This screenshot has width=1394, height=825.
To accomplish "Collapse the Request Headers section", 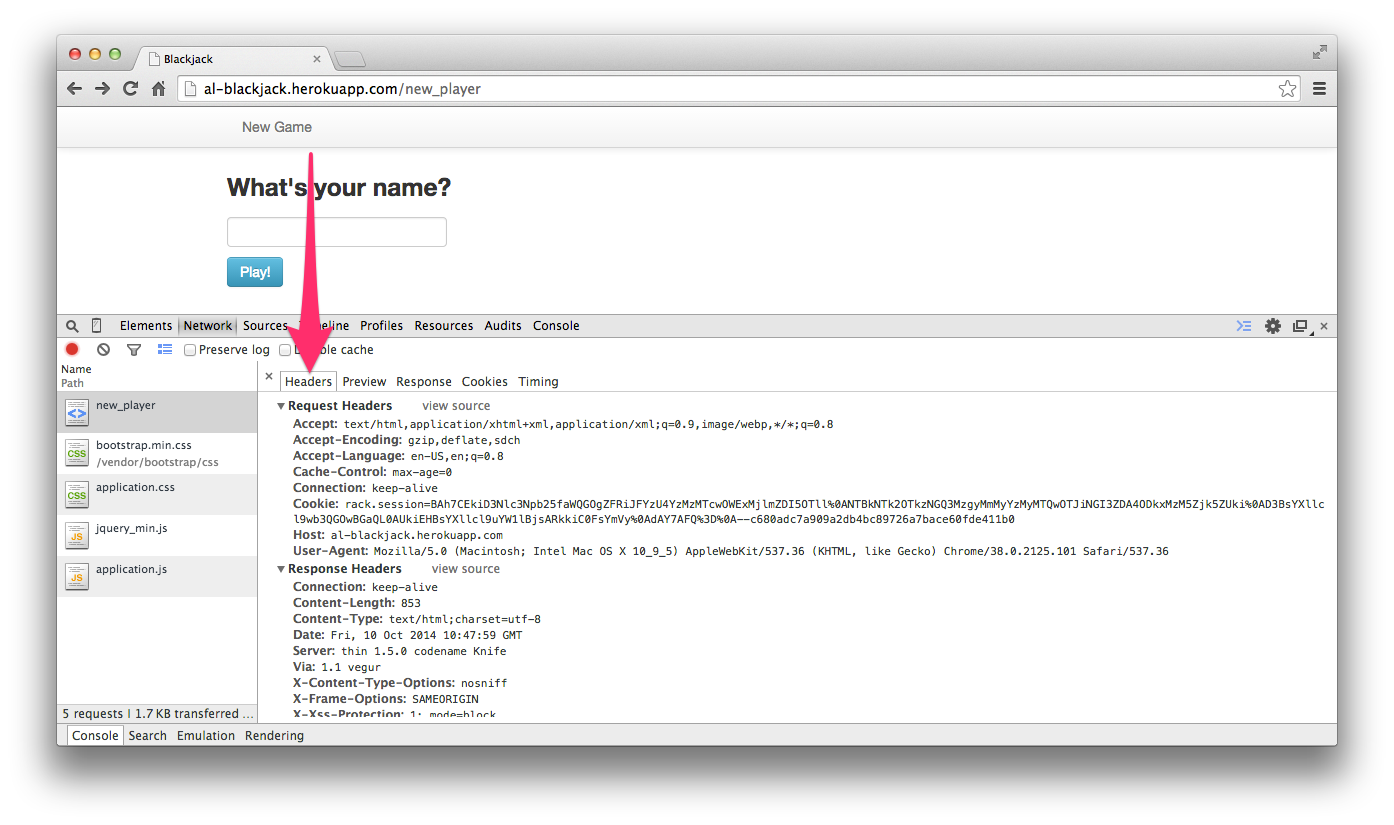I will (281, 406).
